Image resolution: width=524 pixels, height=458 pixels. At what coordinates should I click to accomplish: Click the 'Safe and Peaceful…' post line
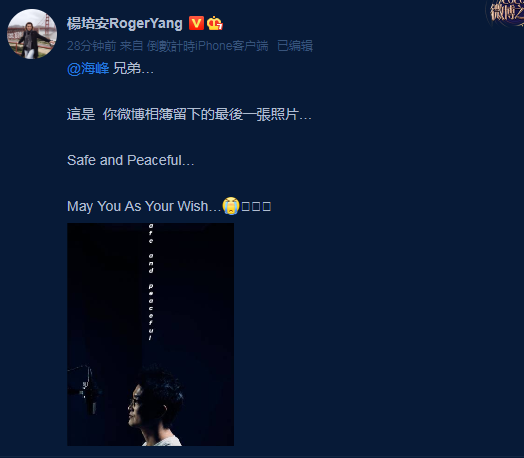131,160
